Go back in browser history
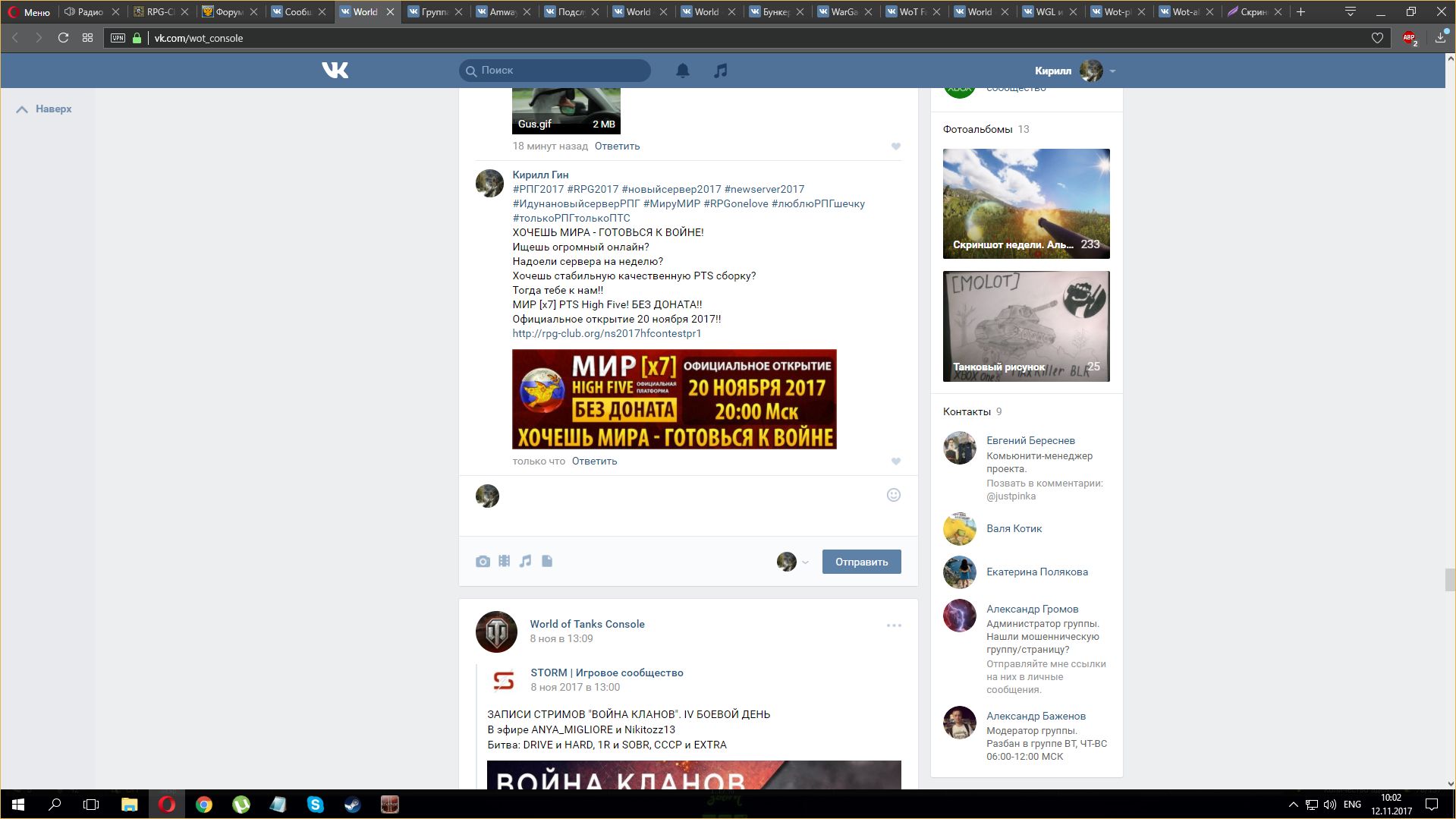1456x819 pixels. click(x=15, y=38)
